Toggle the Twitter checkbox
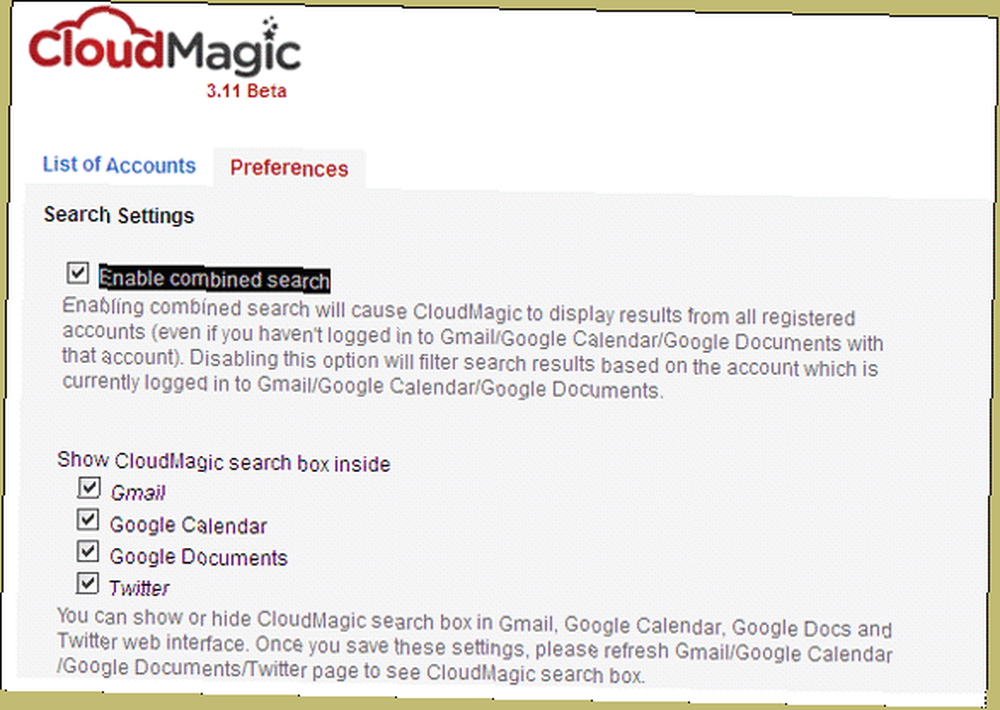This screenshot has width=1000, height=710. (x=87, y=583)
